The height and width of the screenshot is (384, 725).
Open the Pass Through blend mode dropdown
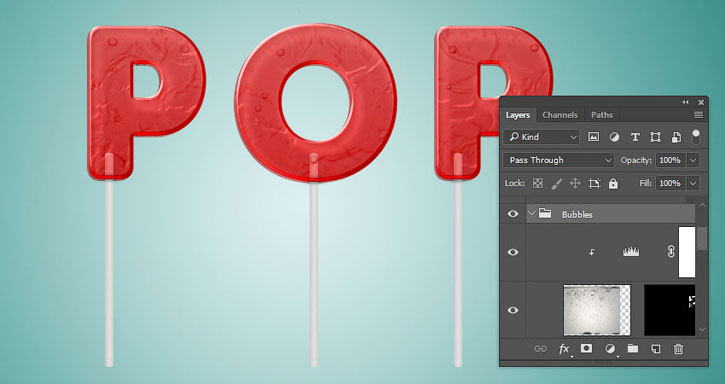559,160
